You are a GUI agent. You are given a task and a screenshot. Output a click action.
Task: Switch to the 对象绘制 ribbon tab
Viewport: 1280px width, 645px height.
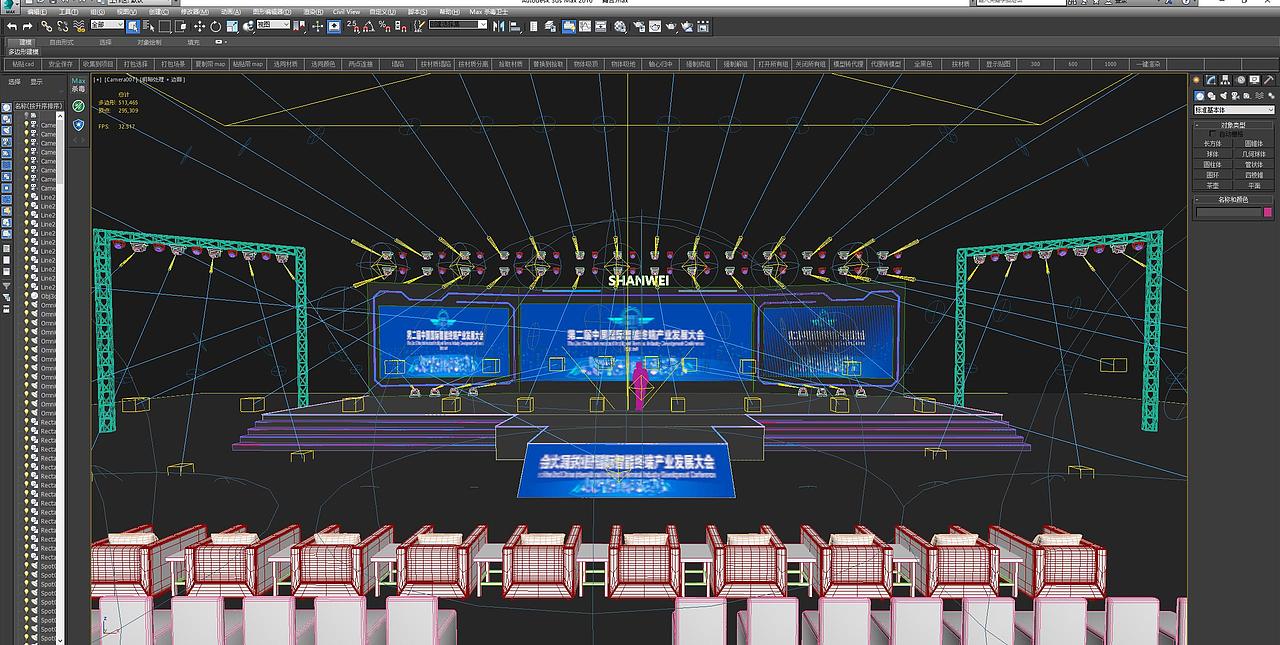click(x=149, y=42)
